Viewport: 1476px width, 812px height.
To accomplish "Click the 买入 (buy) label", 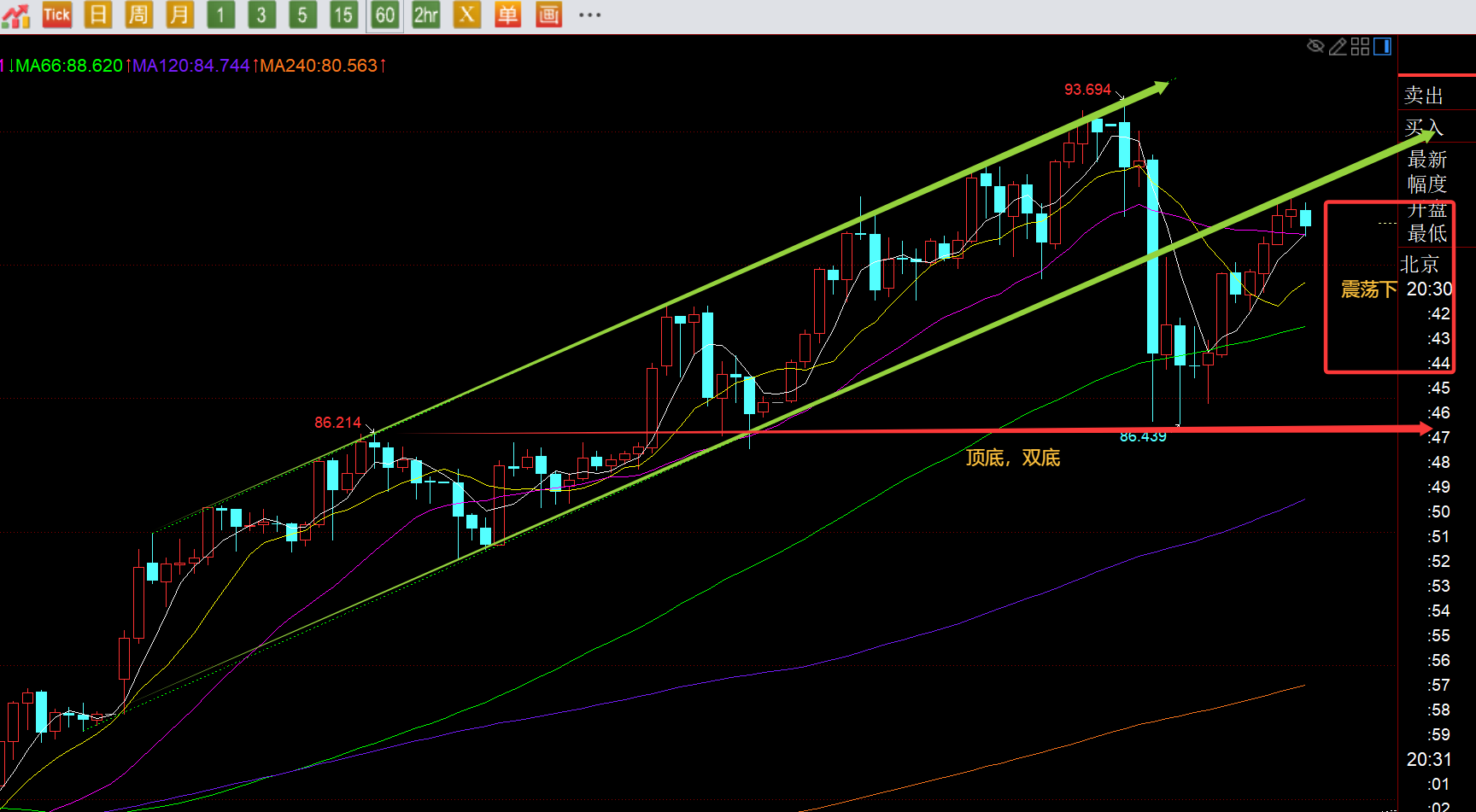I will 1424,128.
